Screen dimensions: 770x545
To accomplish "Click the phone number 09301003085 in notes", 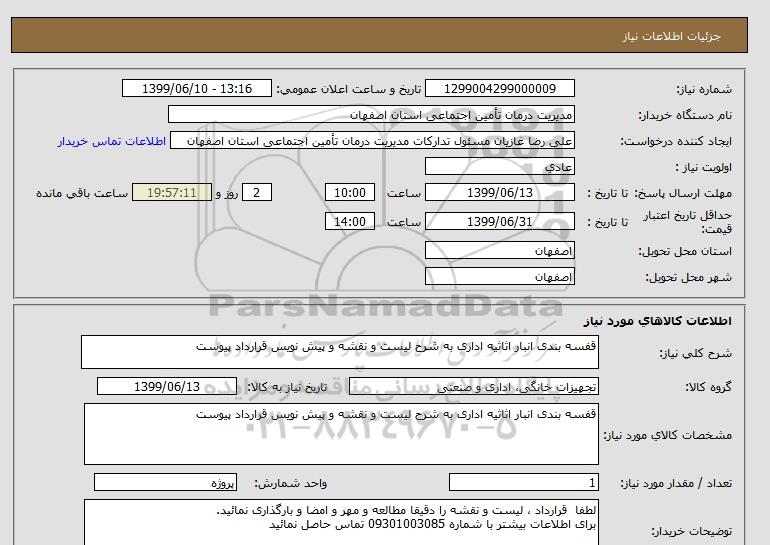I will point(406,524).
